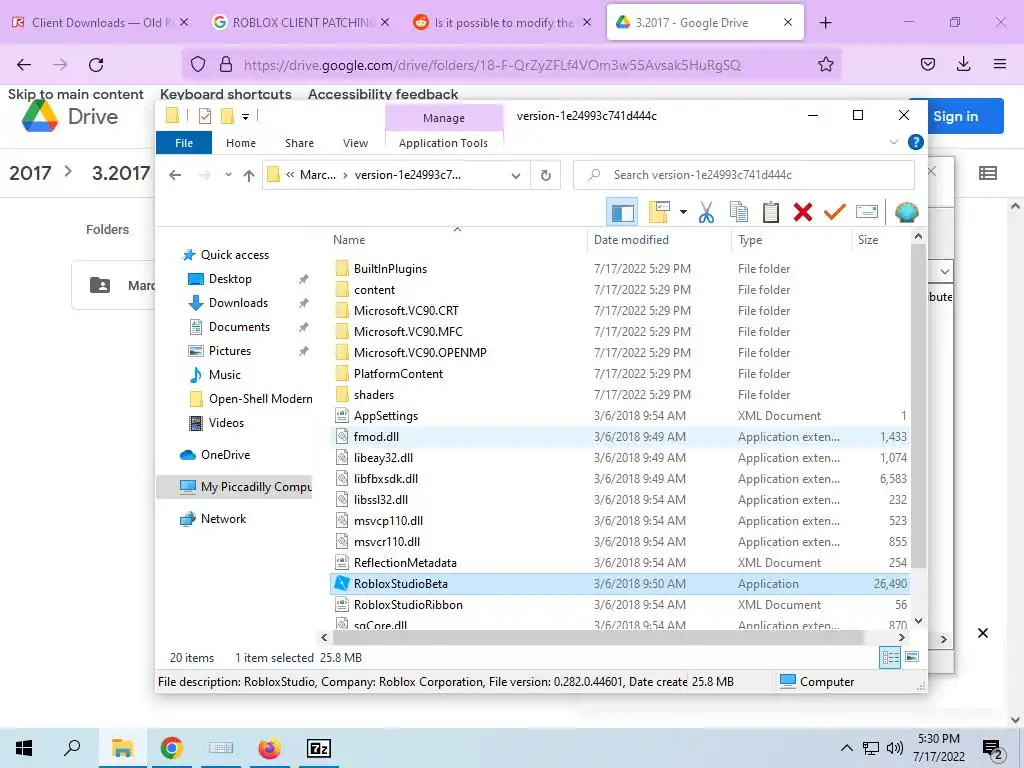Sort by Date modified column header
The image size is (1024, 768).
click(631, 240)
